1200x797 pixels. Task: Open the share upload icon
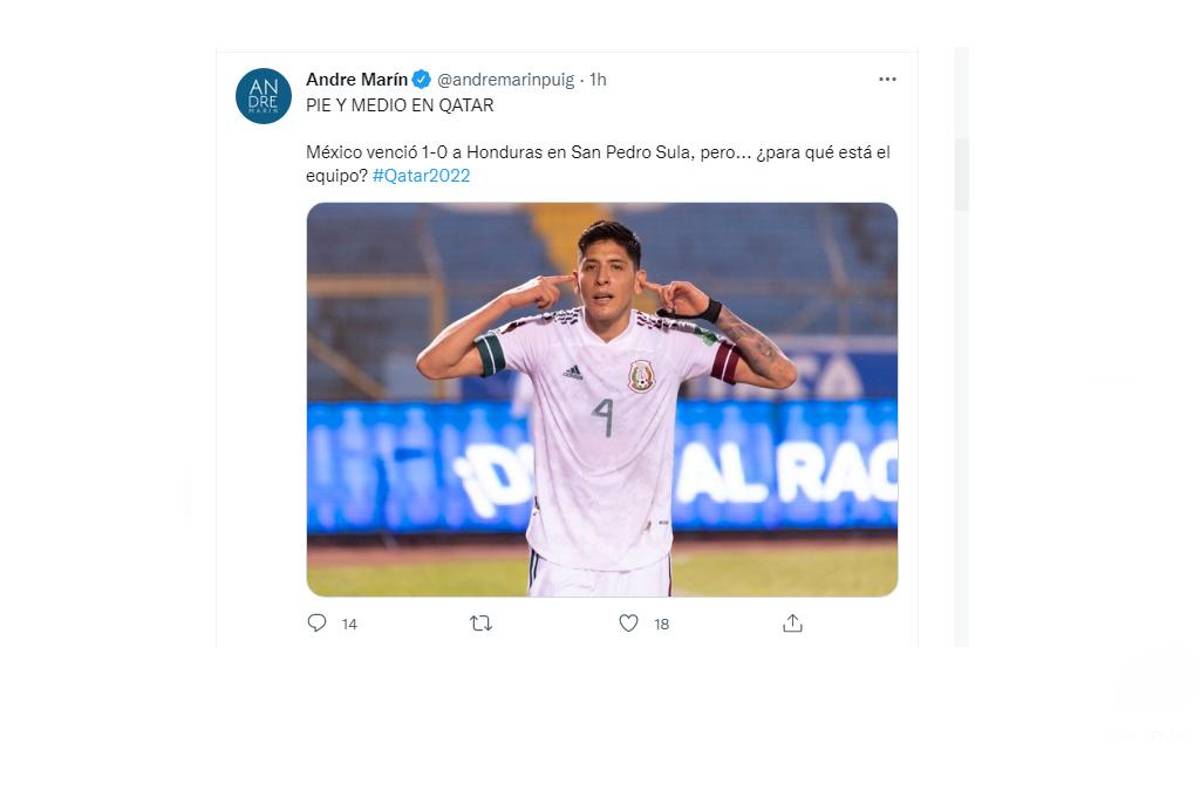point(791,623)
